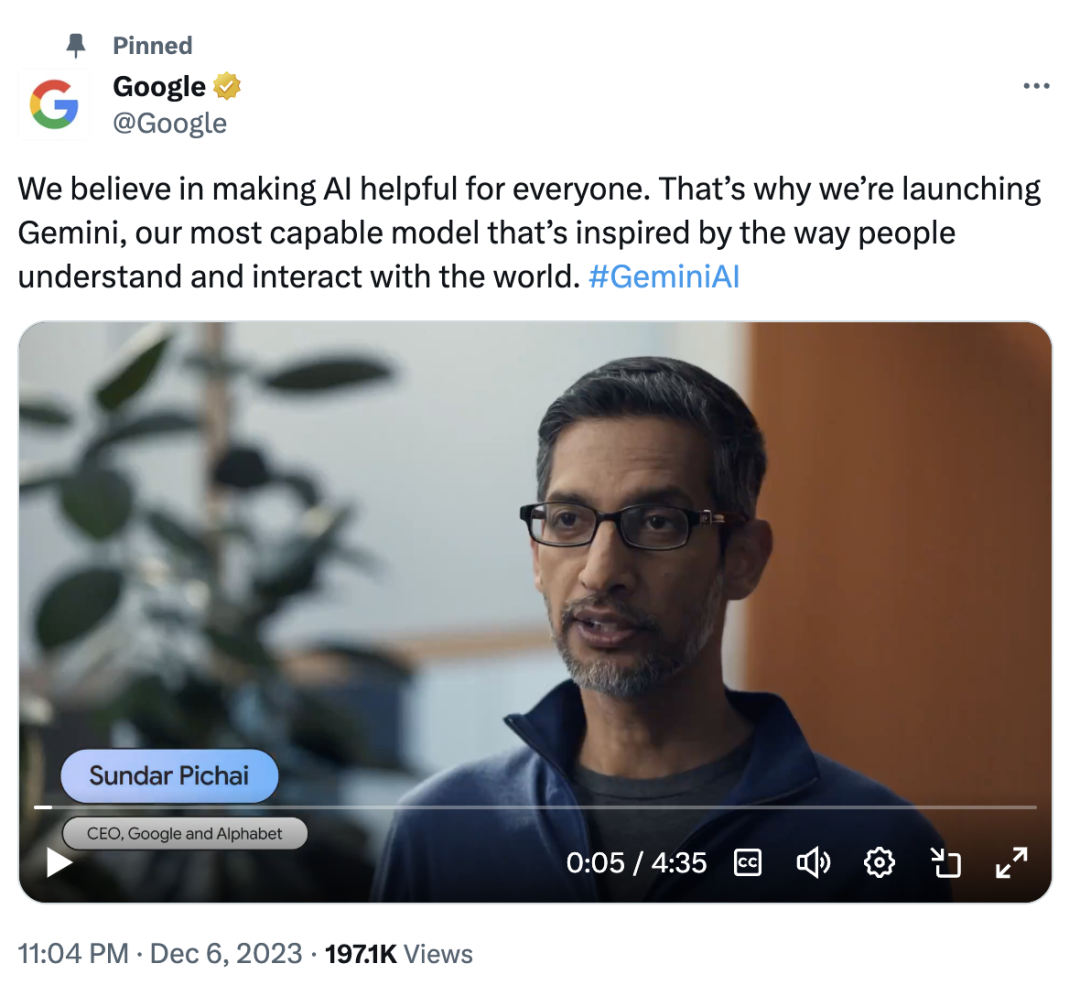Viewport: 1080px width, 996px height.
Task: Play the Gemini video
Action: pyautogui.click(x=59, y=862)
